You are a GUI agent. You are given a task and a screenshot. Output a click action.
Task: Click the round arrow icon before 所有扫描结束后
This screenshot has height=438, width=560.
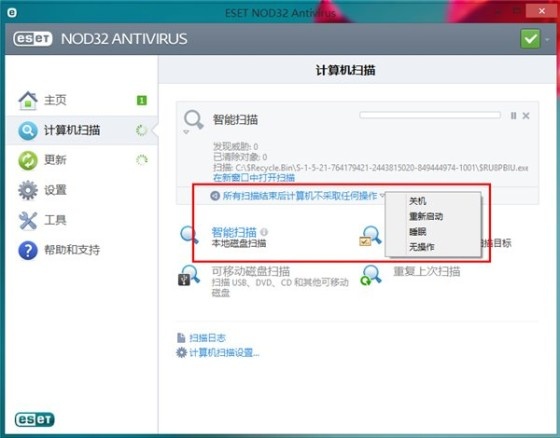pyautogui.click(x=215, y=196)
